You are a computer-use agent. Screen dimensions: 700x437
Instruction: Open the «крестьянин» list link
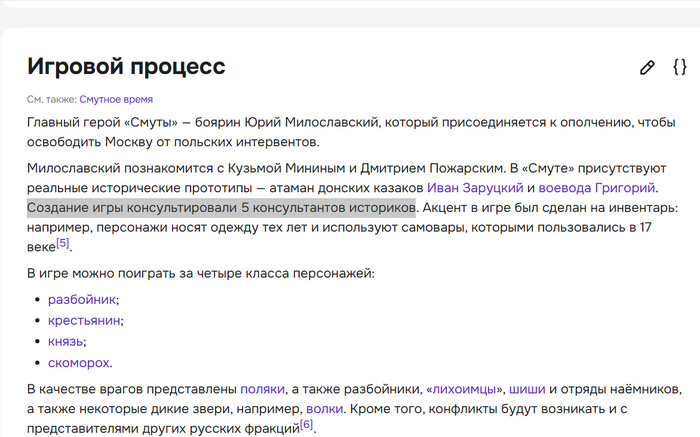point(84,320)
